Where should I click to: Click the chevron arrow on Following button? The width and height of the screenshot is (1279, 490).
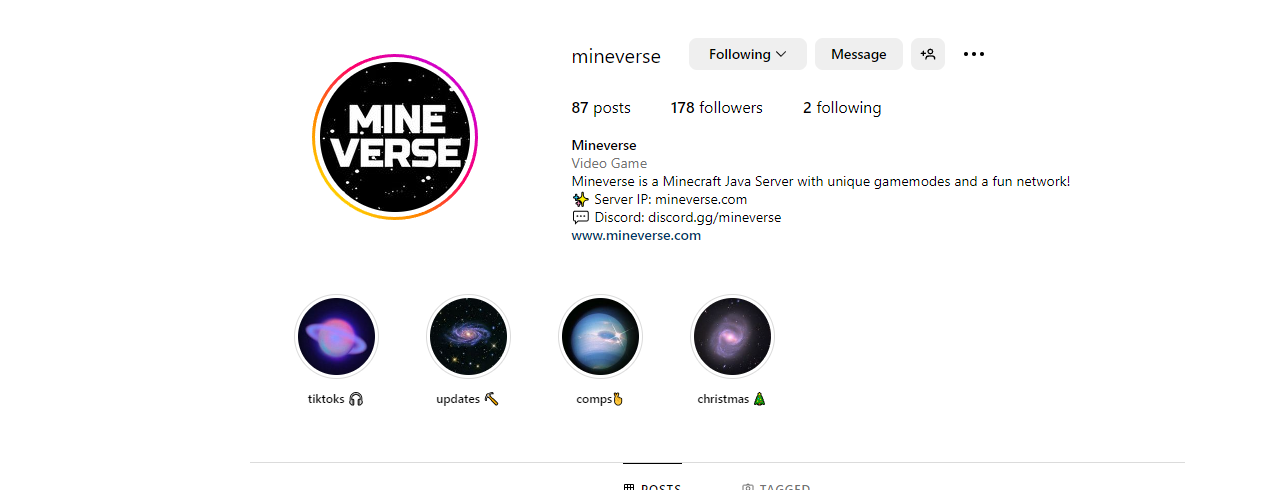(781, 54)
